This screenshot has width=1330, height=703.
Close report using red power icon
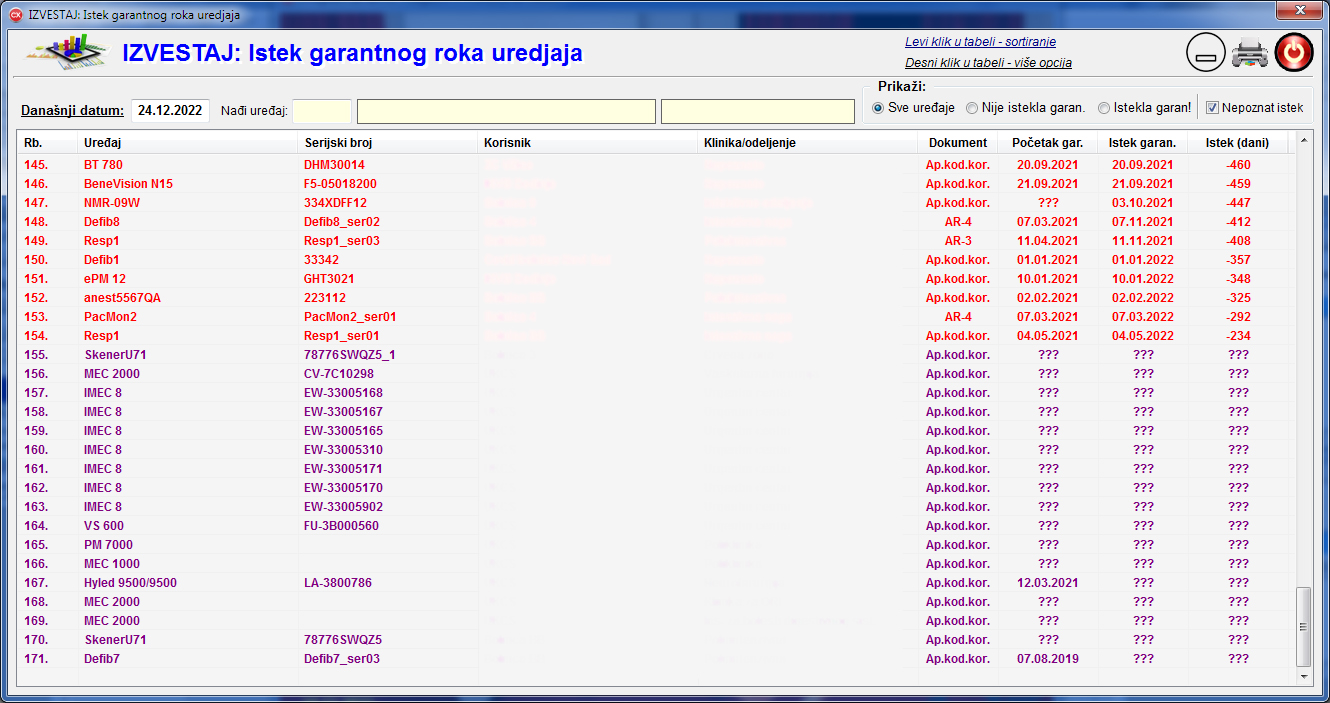[x=1294, y=53]
